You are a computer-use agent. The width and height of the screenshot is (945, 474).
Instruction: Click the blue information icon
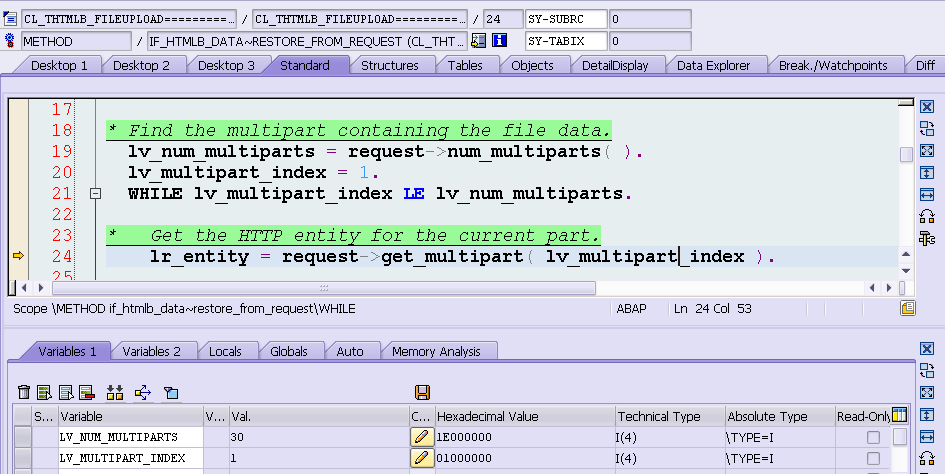[x=500, y=40]
